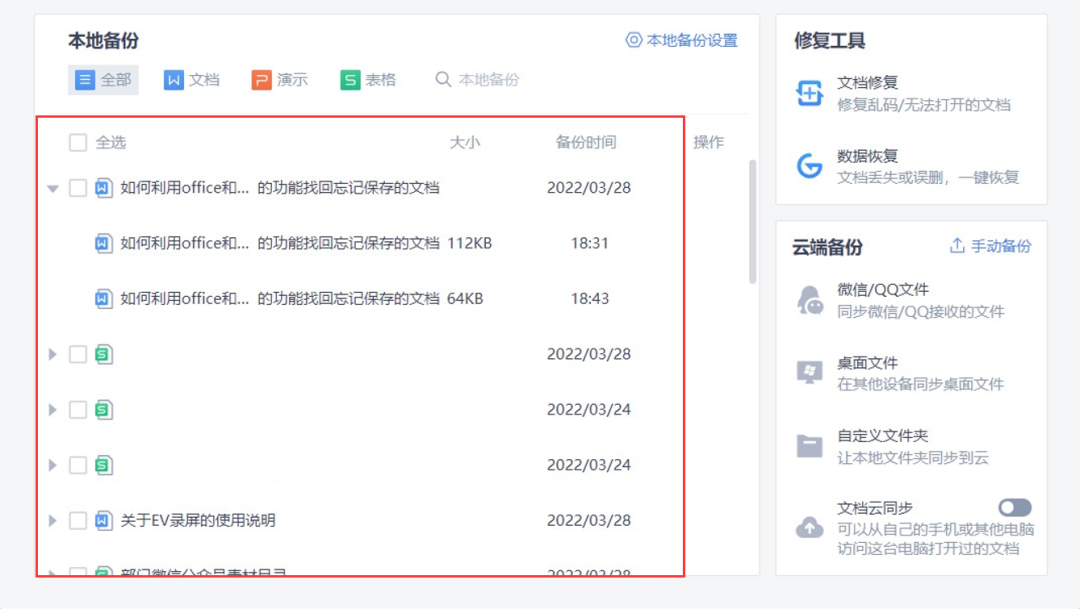The image size is (1080, 609).
Task: Switch to the 文档 filter tab
Action: coord(191,80)
